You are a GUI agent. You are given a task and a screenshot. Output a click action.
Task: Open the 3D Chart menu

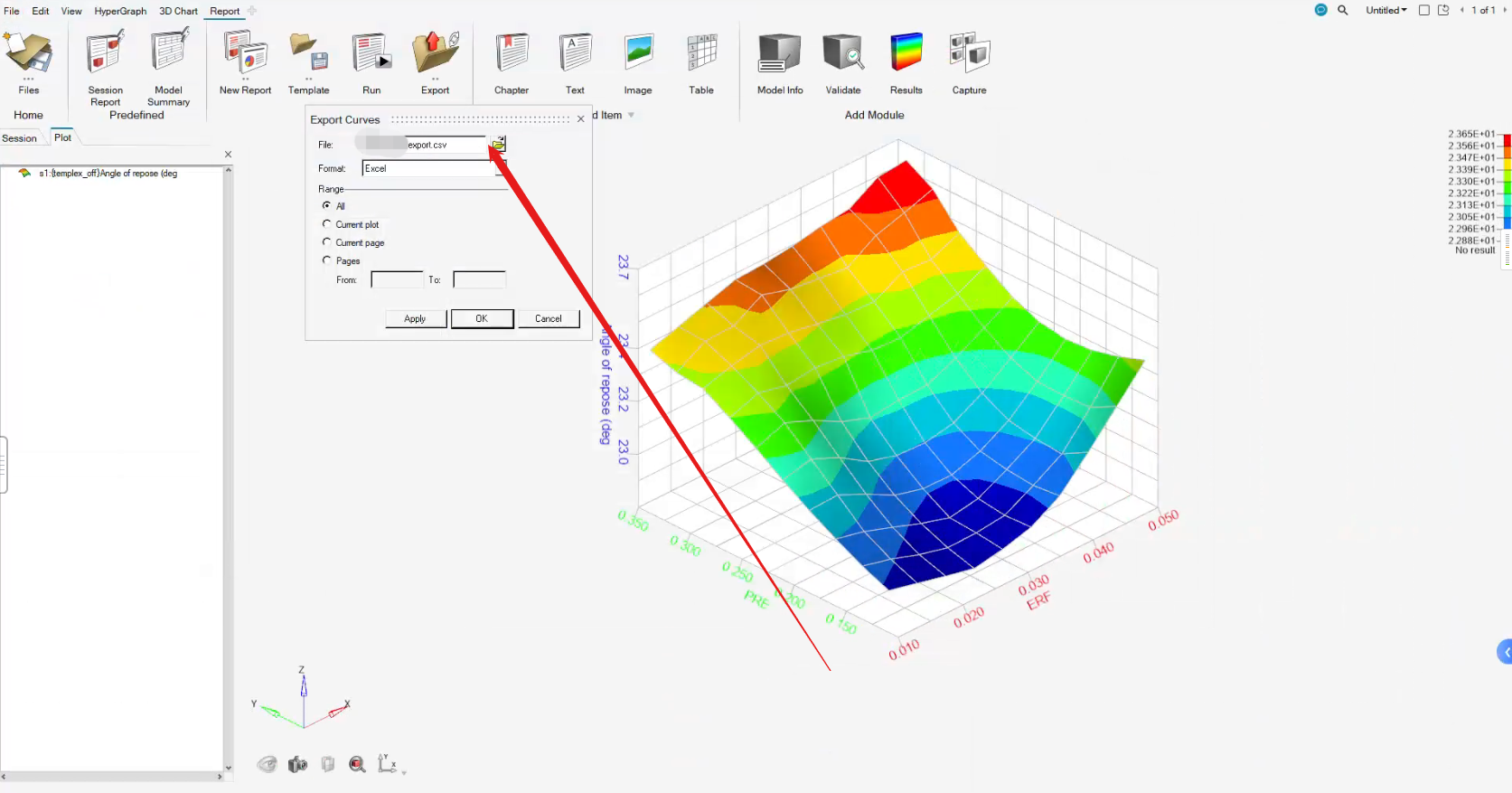tap(178, 11)
